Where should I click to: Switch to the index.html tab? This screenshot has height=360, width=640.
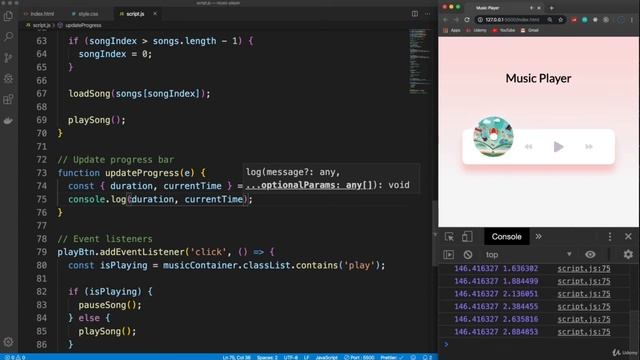(x=39, y=13)
